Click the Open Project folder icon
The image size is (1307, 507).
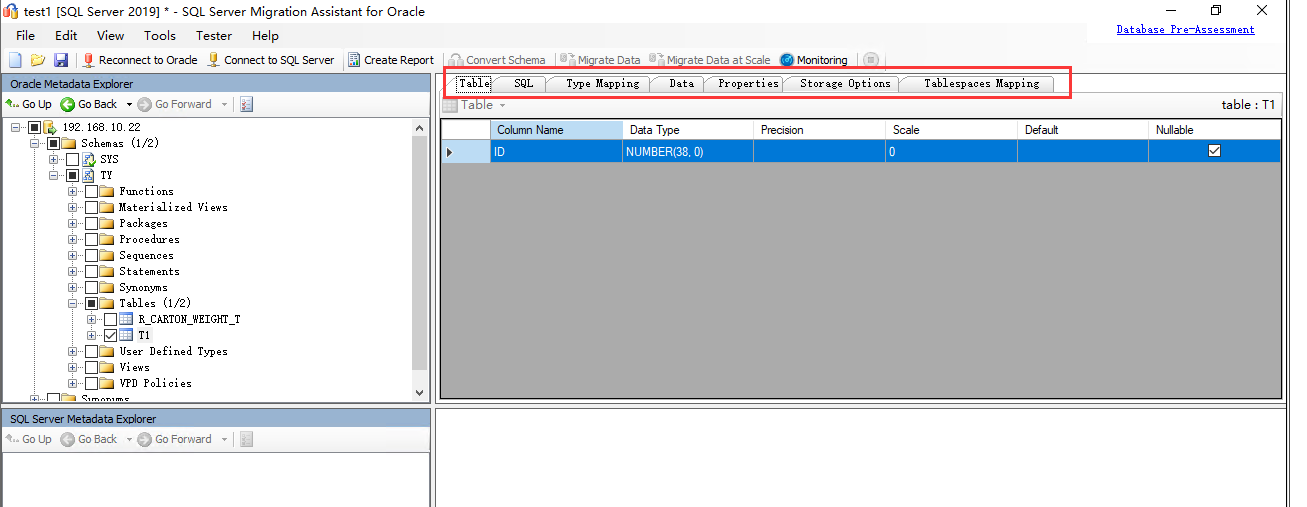38,60
